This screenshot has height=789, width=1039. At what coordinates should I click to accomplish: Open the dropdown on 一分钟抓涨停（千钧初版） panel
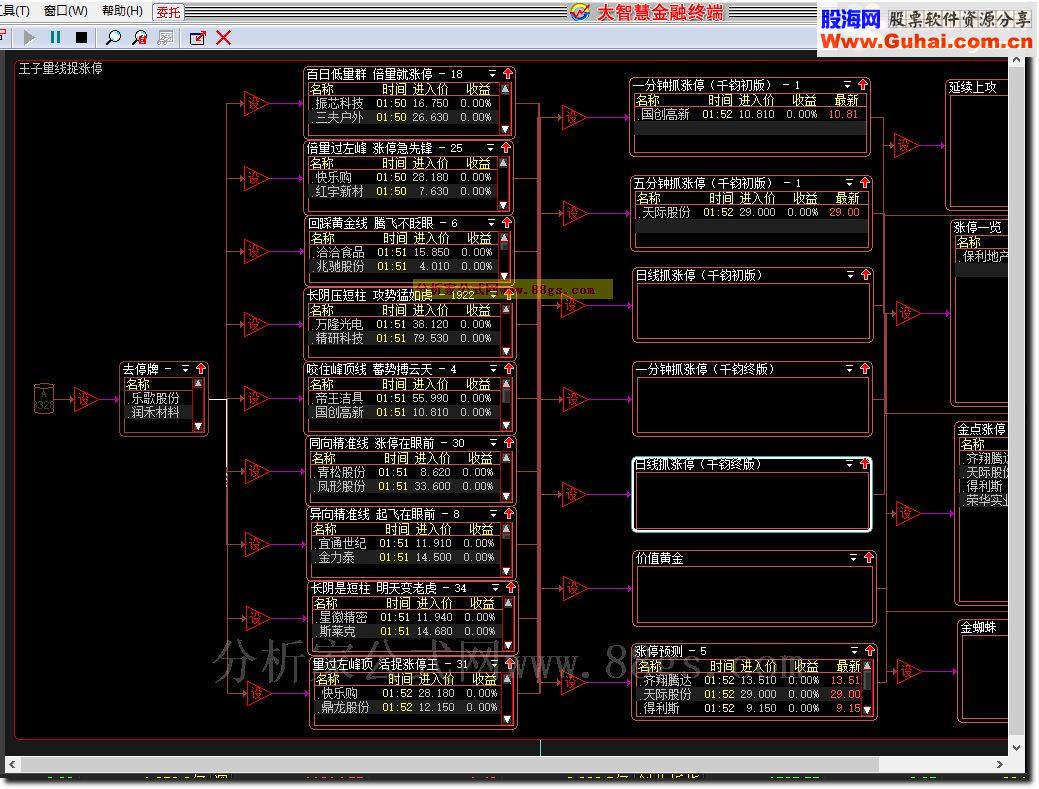coord(848,85)
